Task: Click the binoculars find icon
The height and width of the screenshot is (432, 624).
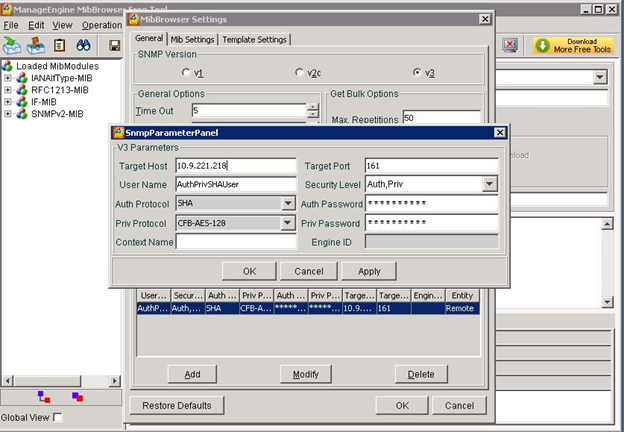Action: (x=83, y=45)
